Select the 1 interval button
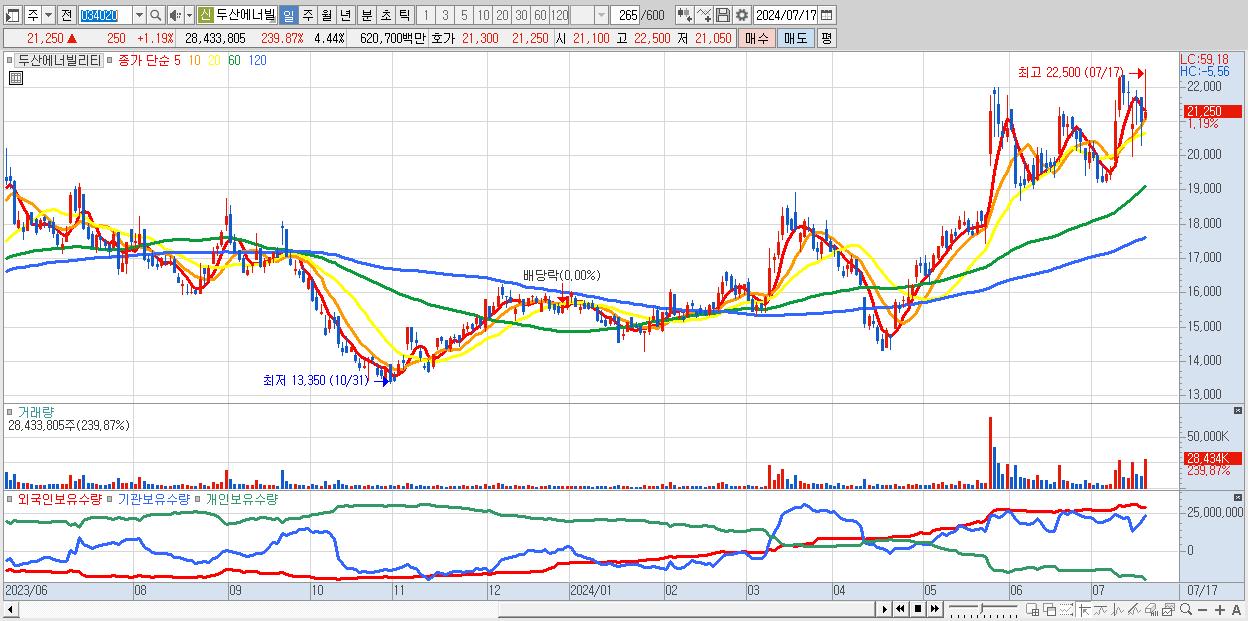 coord(425,15)
